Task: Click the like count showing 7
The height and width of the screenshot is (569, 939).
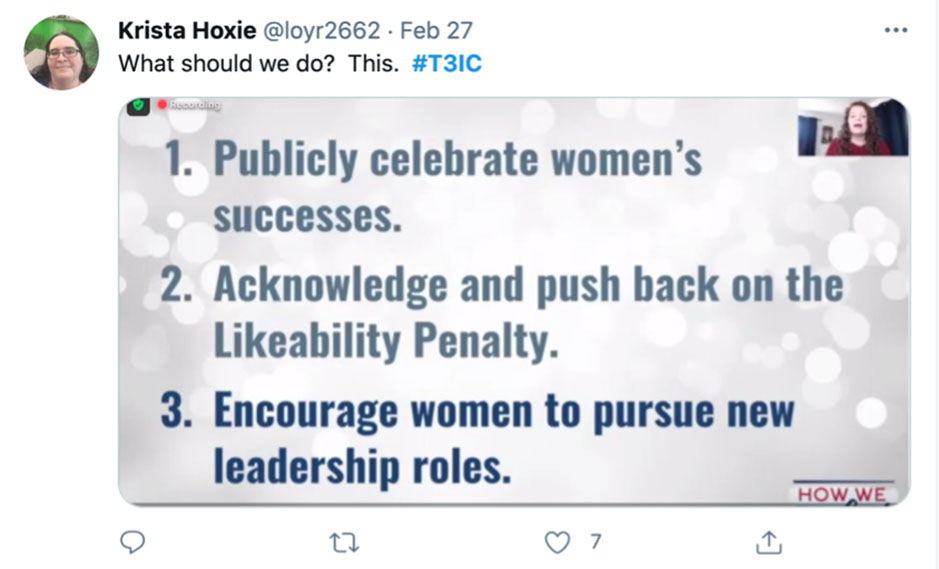Action: (x=595, y=542)
